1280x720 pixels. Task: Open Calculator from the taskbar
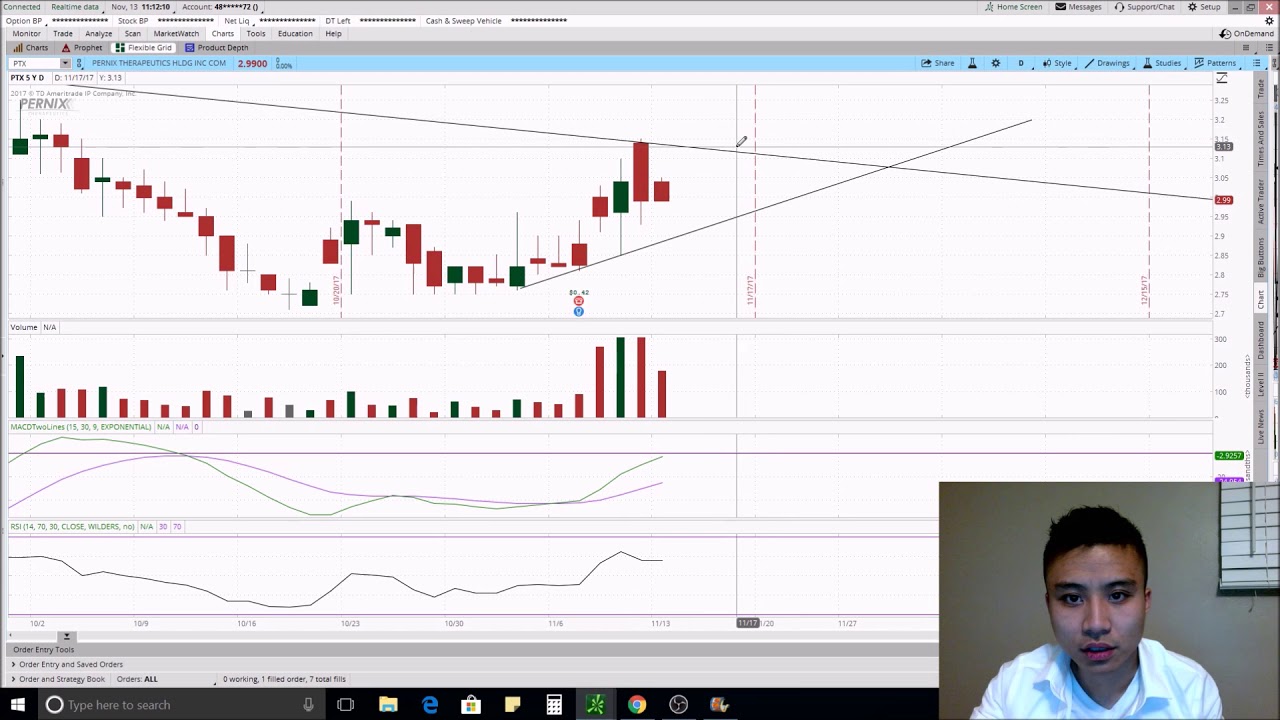tap(553, 705)
